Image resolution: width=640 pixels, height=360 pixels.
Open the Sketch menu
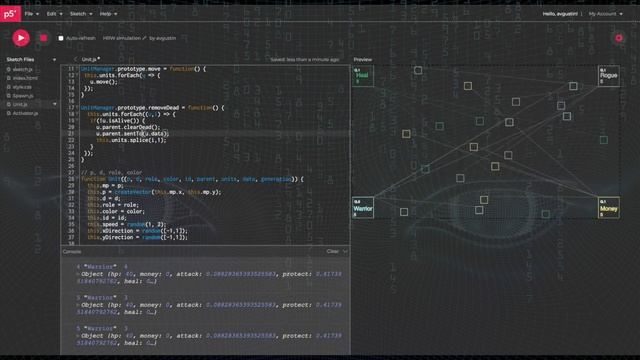pyautogui.click(x=81, y=13)
